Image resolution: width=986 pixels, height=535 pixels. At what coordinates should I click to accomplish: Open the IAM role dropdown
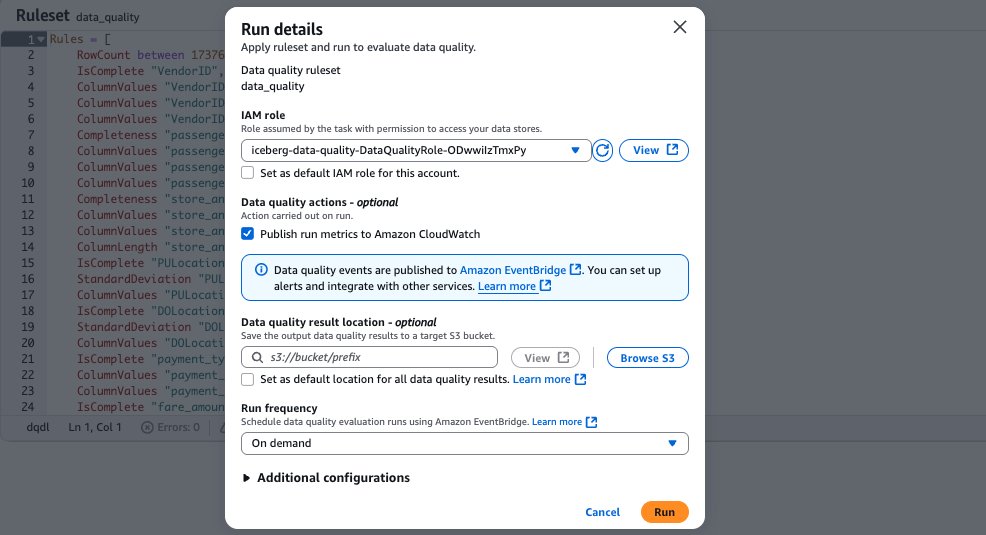416,150
